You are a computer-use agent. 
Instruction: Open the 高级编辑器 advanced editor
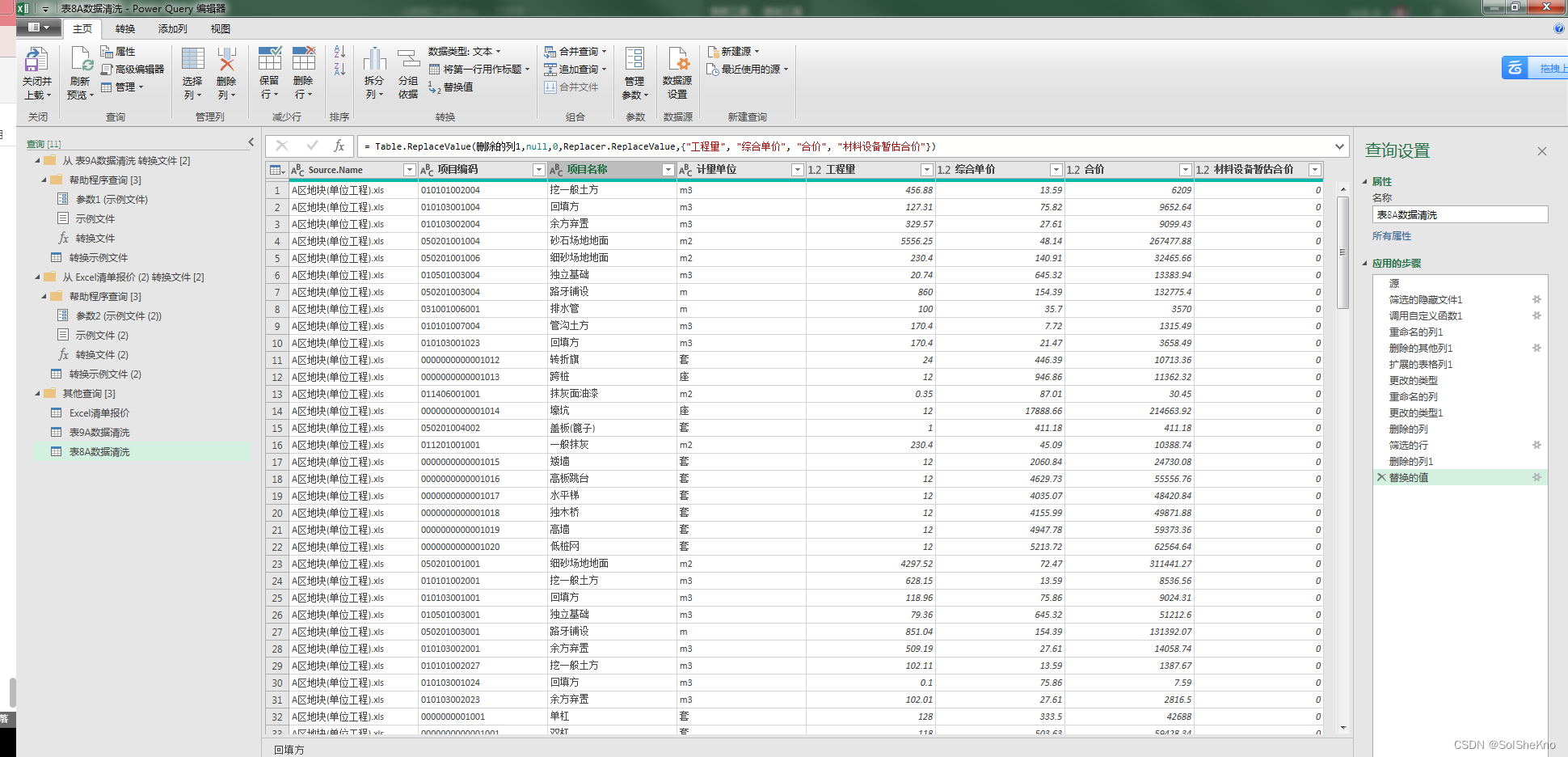coord(133,70)
